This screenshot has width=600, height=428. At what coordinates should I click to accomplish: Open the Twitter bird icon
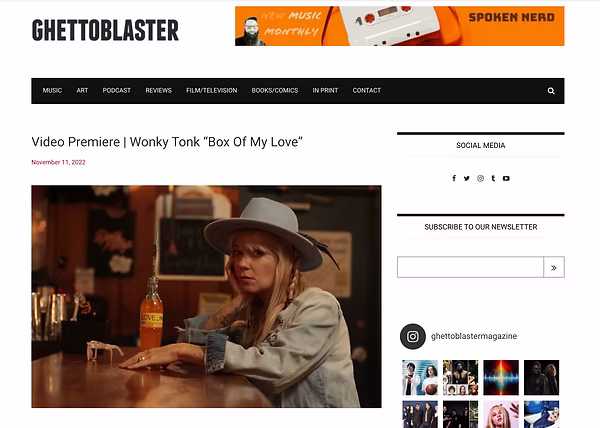pyautogui.click(x=467, y=178)
